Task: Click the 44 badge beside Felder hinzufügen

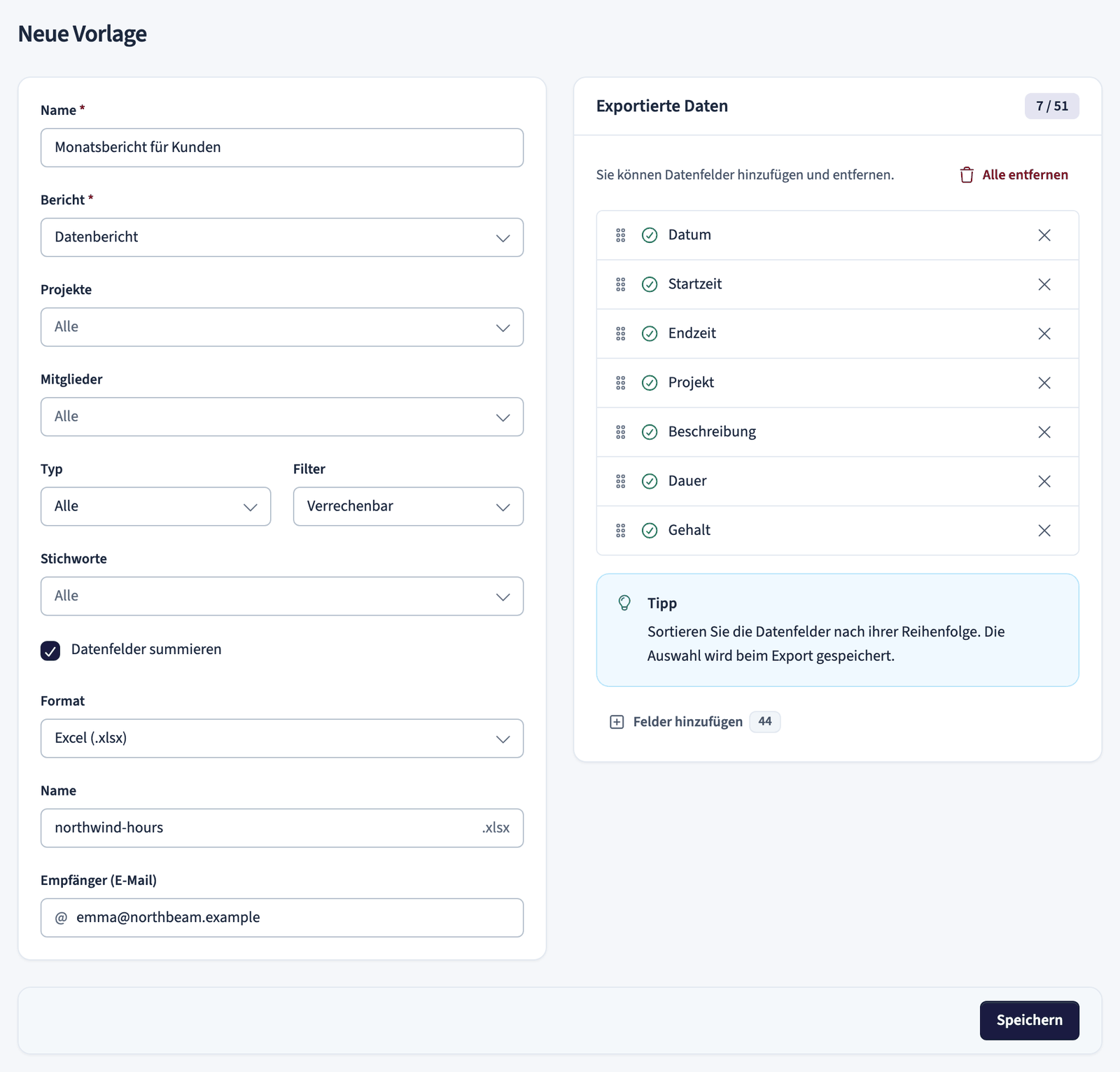Action: [764, 721]
